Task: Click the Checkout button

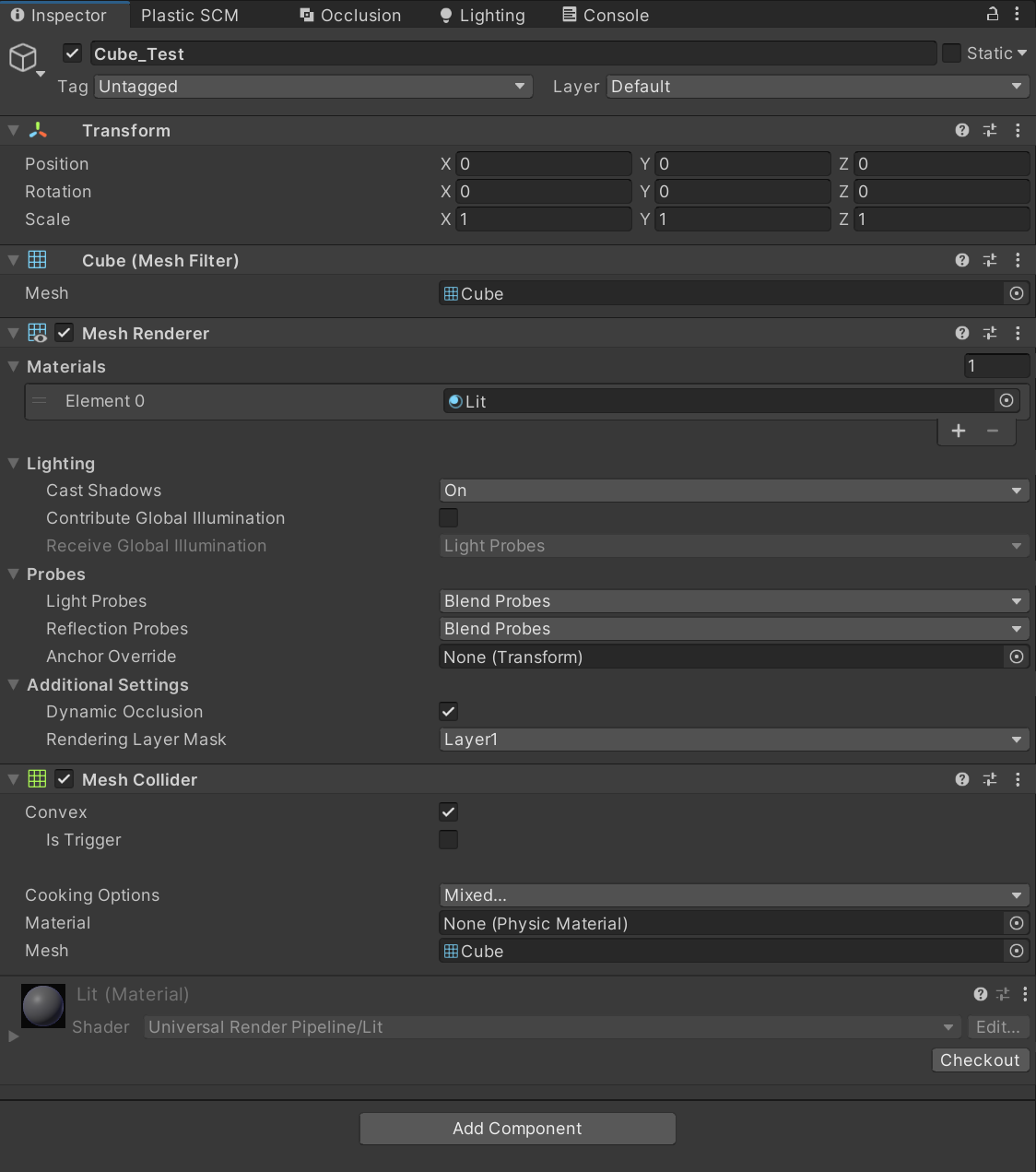Action: coord(980,1060)
